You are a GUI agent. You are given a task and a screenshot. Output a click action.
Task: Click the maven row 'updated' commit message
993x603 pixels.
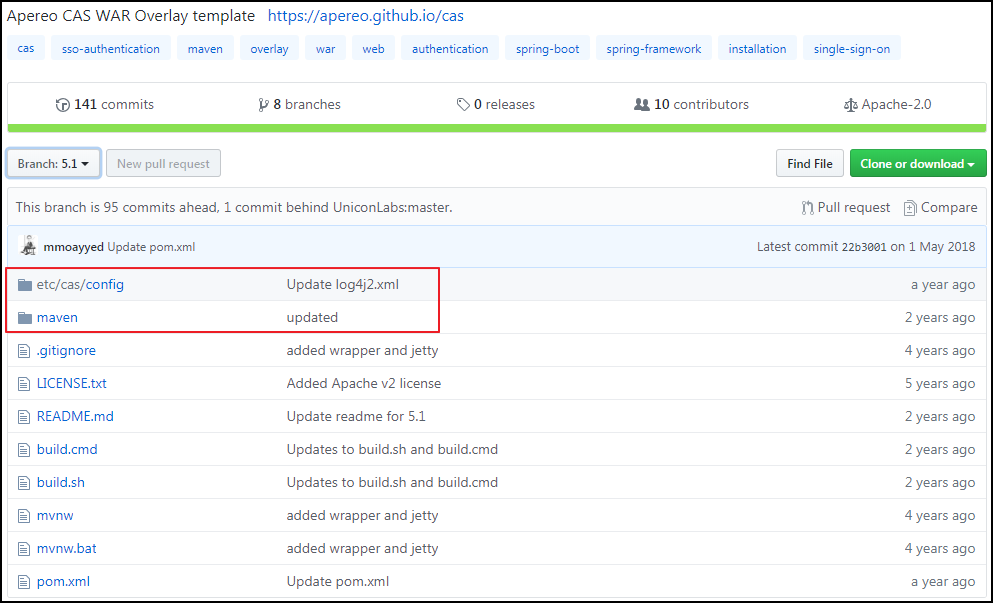coord(312,318)
